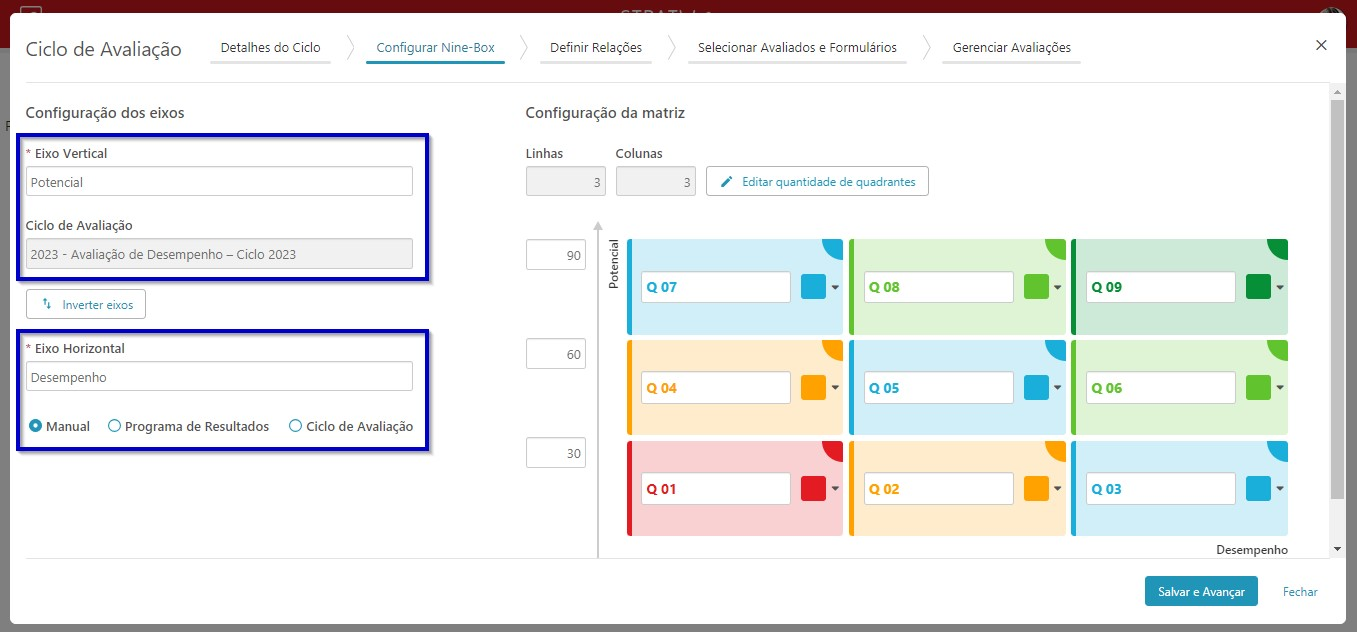The width and height of the screenshot is (1357, 632).
Task: Open the color dropdown arrow for Q 07
Action: pyautogui.click(x=834, y=288)
